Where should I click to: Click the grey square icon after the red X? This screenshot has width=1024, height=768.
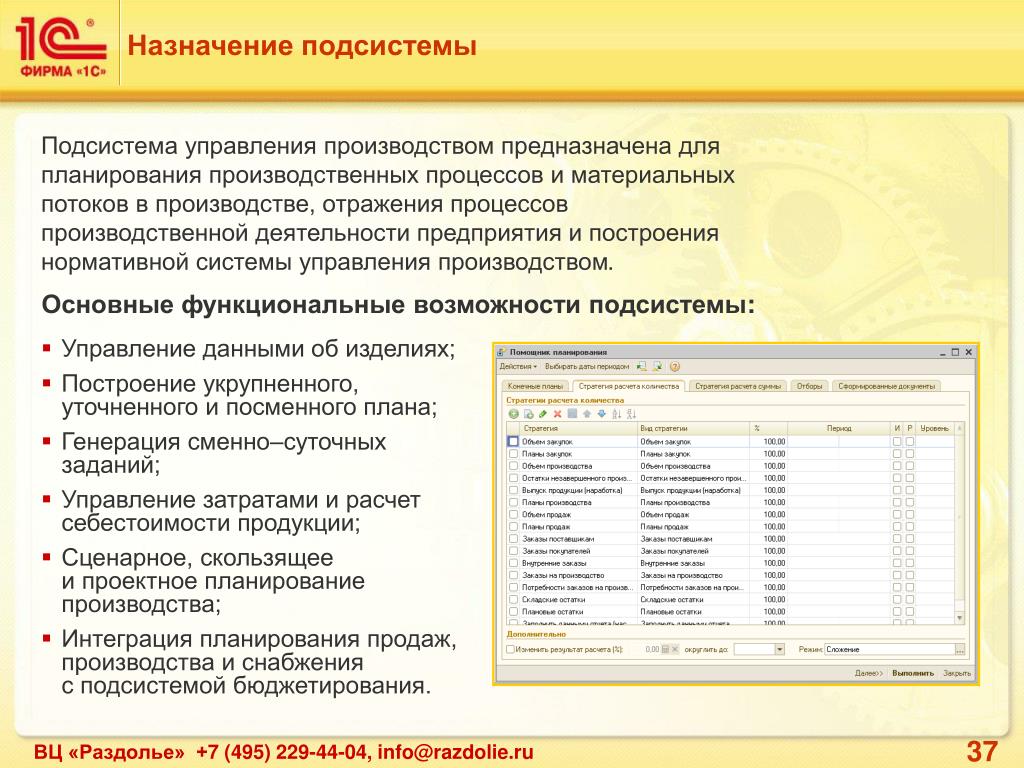pyautogui.click(x=572, y=413)
